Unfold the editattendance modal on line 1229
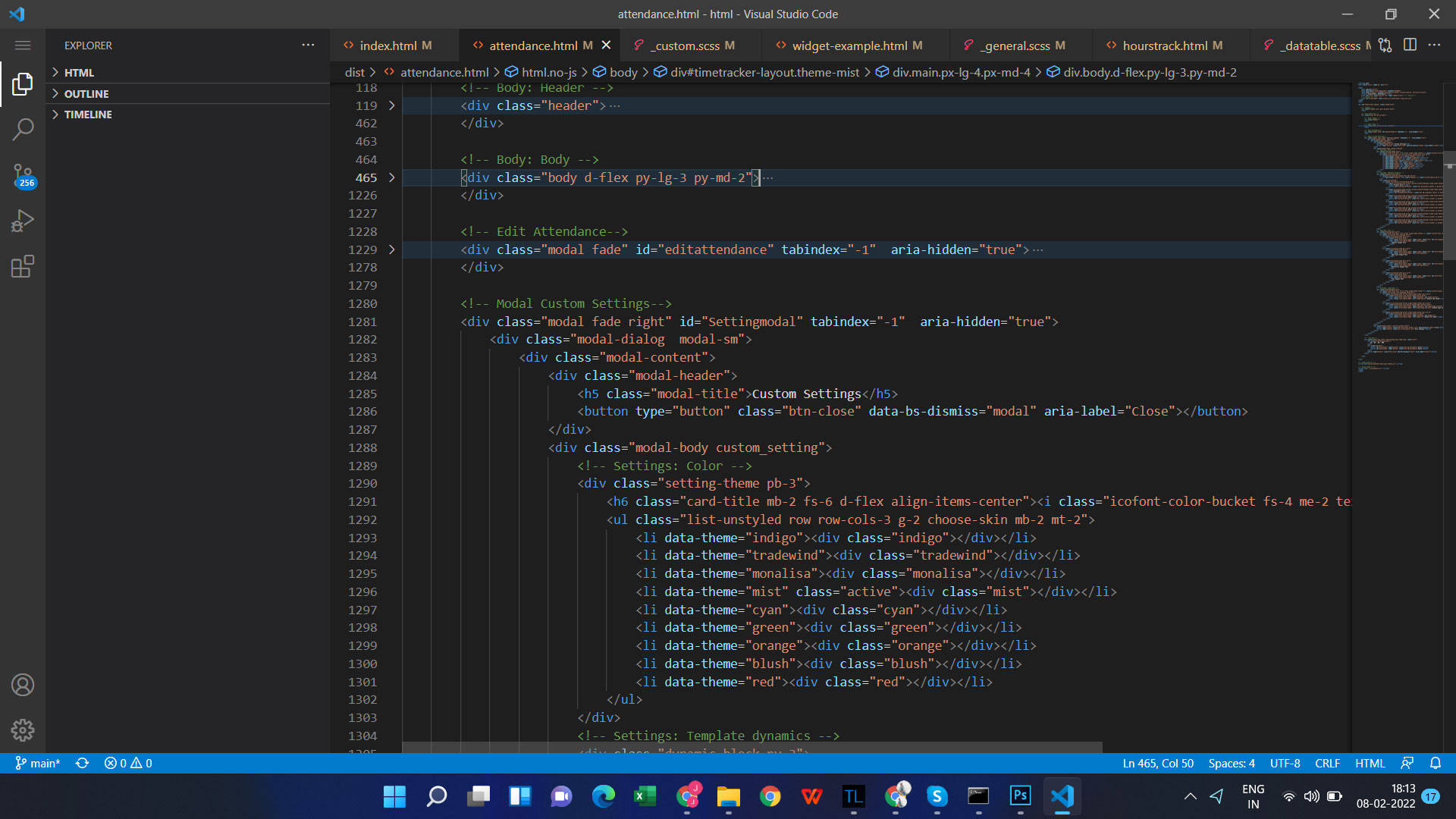The height and width of the screenshot is (819, 1456). pyautogui.click(x=392, y=249)
